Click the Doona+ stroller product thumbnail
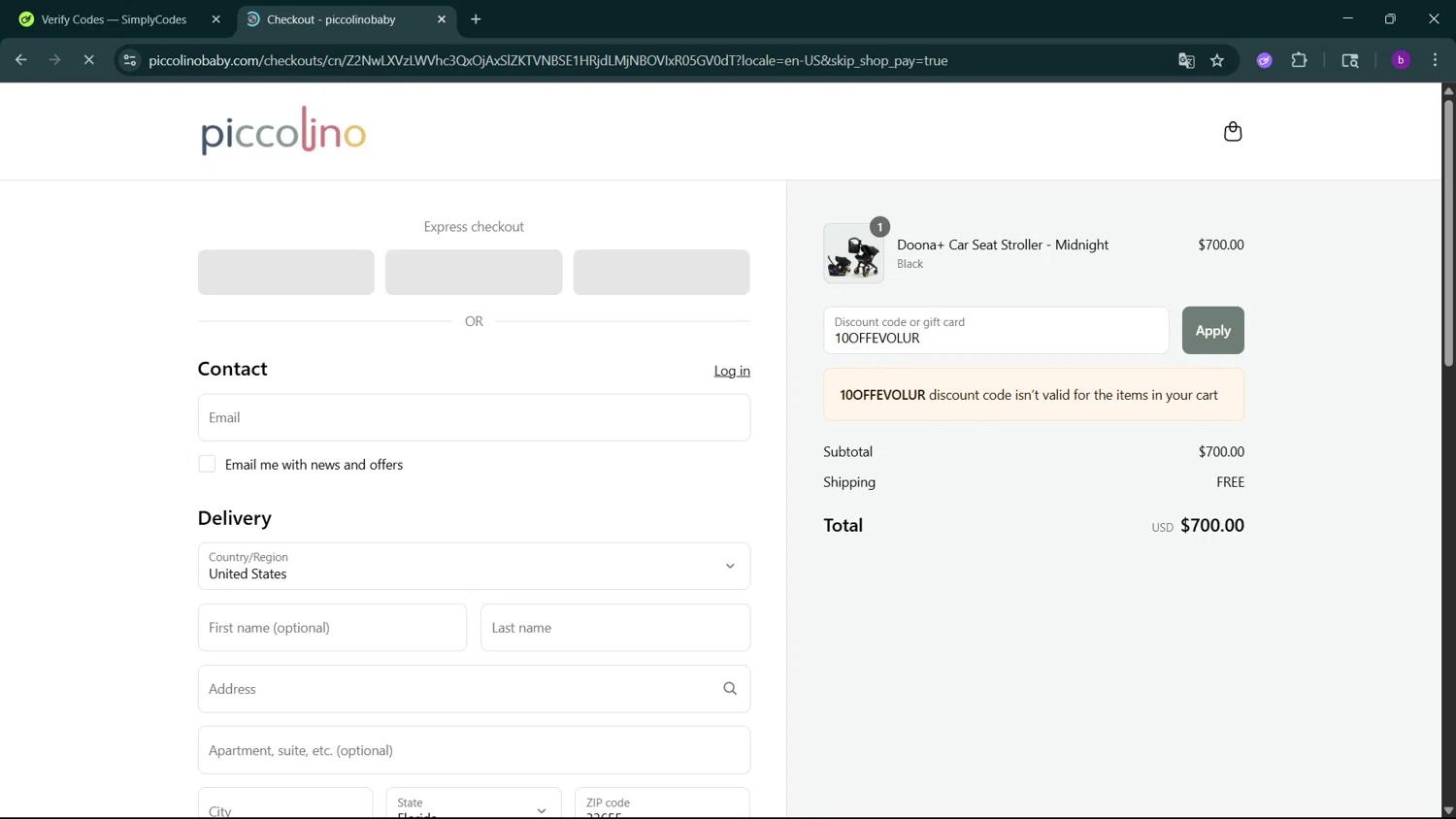 point(853,253)
